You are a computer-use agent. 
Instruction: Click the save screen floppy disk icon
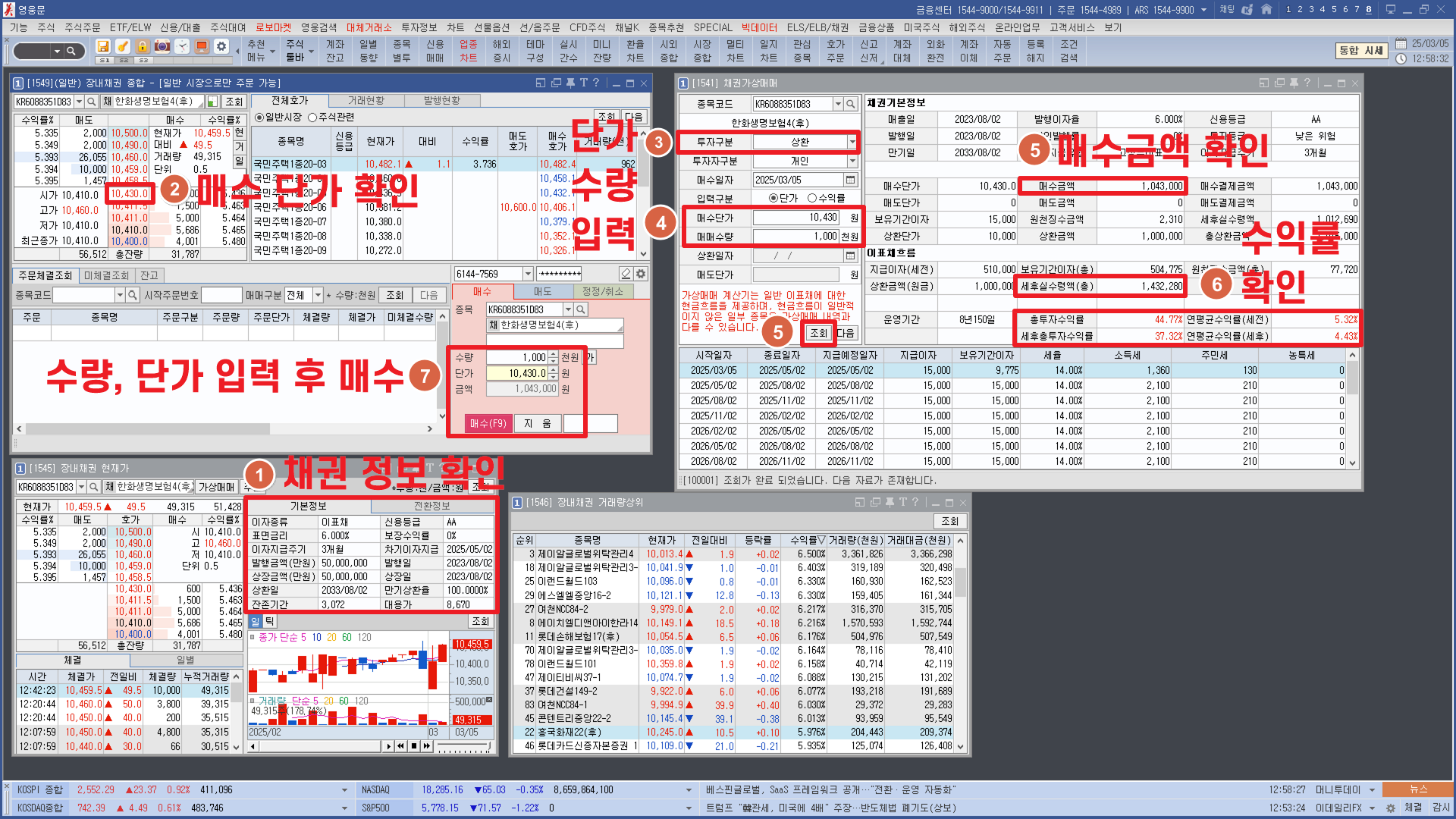(x=103, y=46)
